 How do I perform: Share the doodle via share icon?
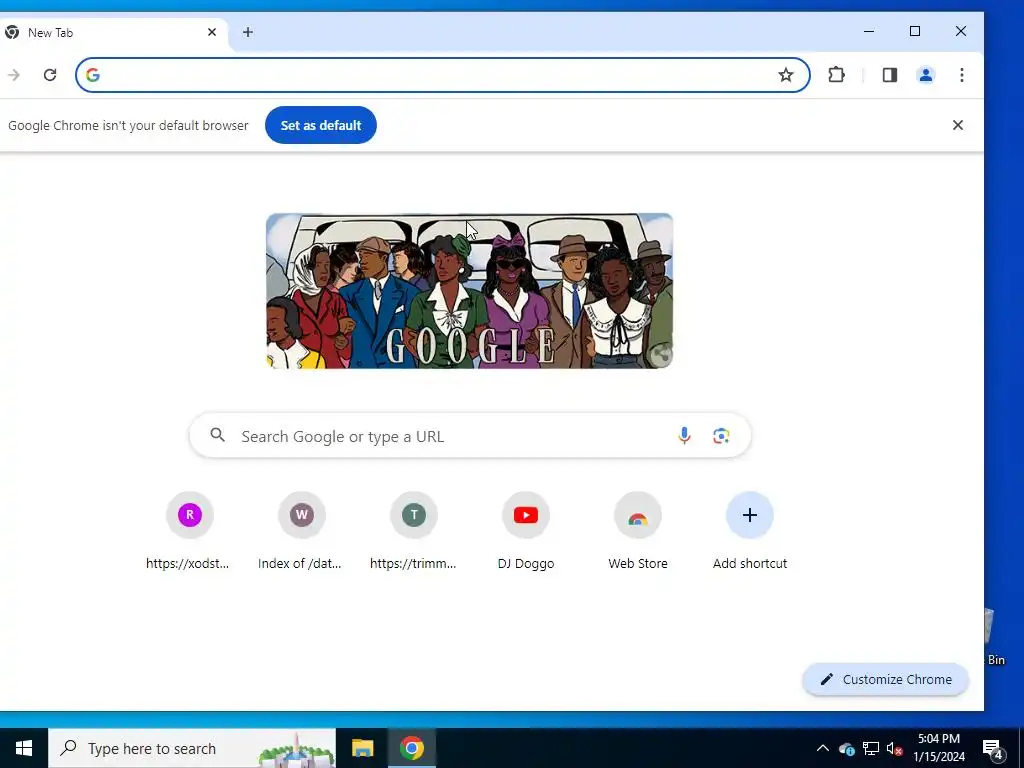pyautogui.click(x=660, y=355)
